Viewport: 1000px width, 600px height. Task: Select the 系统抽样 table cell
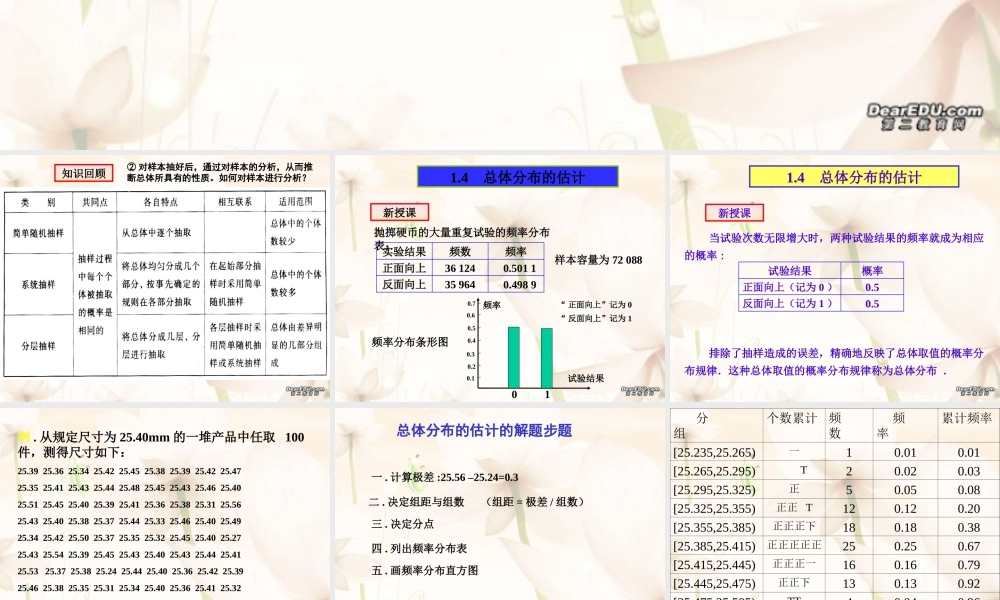pos(38,284)
